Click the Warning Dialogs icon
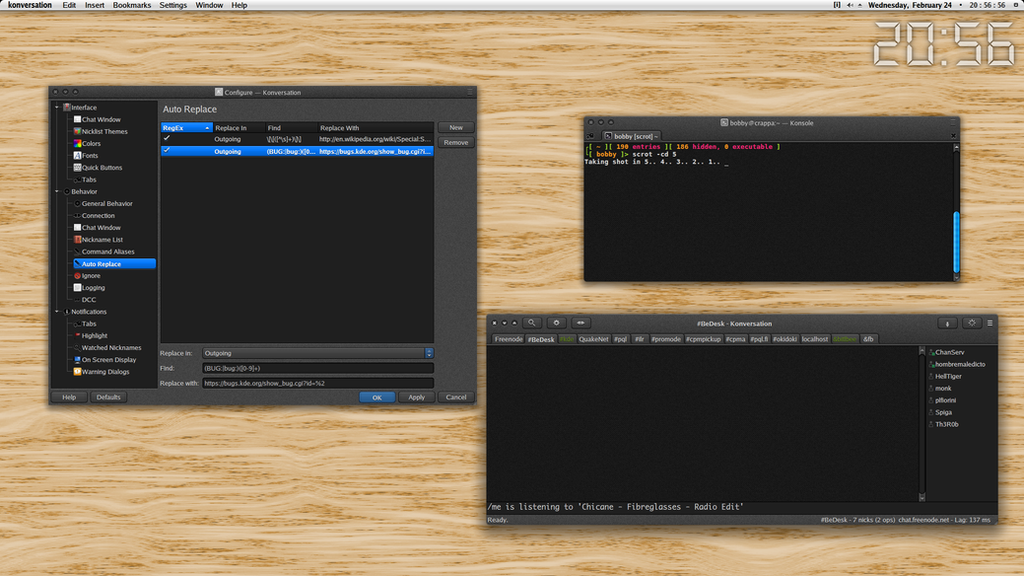Image resolution: width=1024 pixels, height=576 pixels. point(77,372)
